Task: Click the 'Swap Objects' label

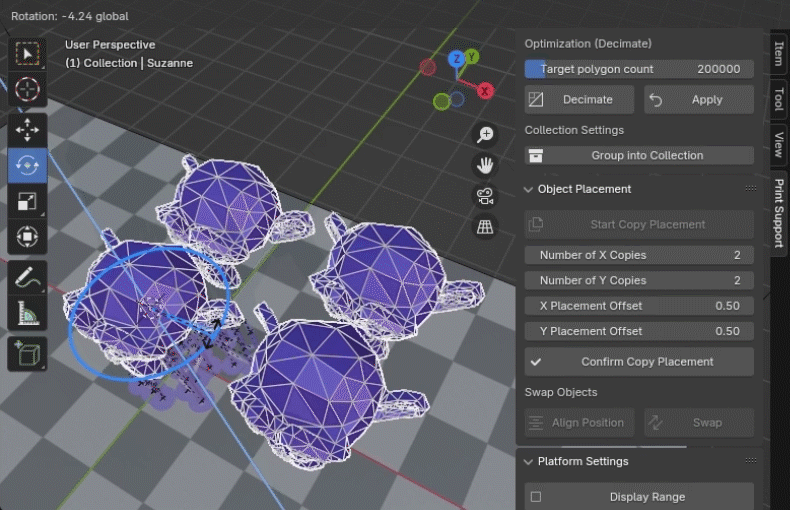Action: (561, 392)
